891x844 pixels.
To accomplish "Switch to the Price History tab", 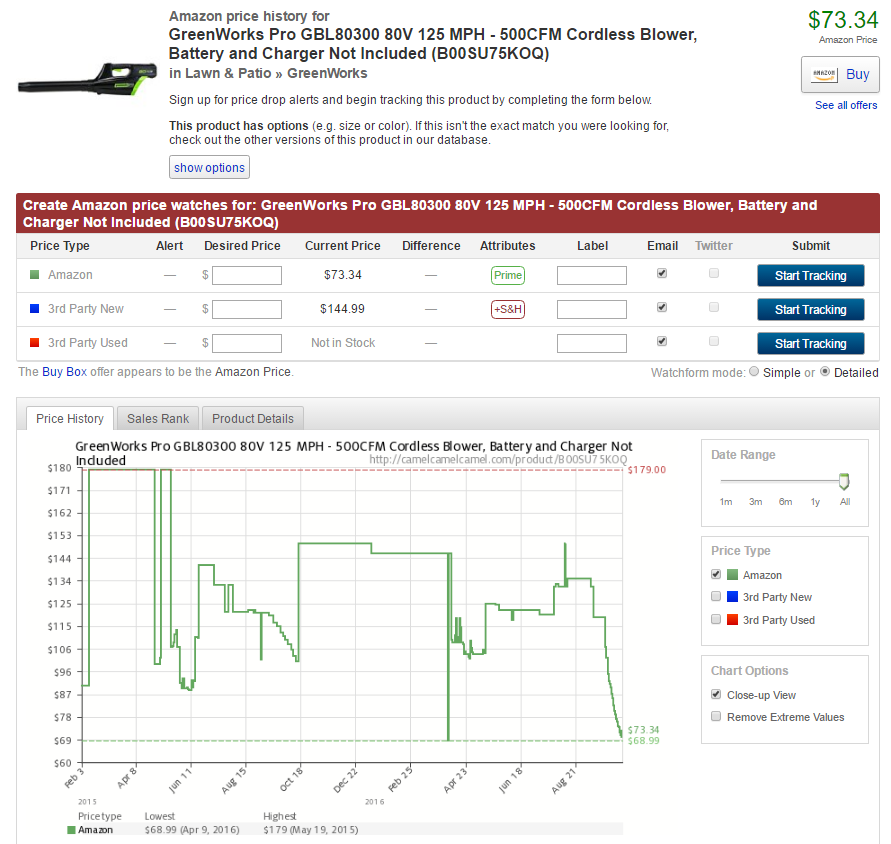I will click(x=70, y=418).
